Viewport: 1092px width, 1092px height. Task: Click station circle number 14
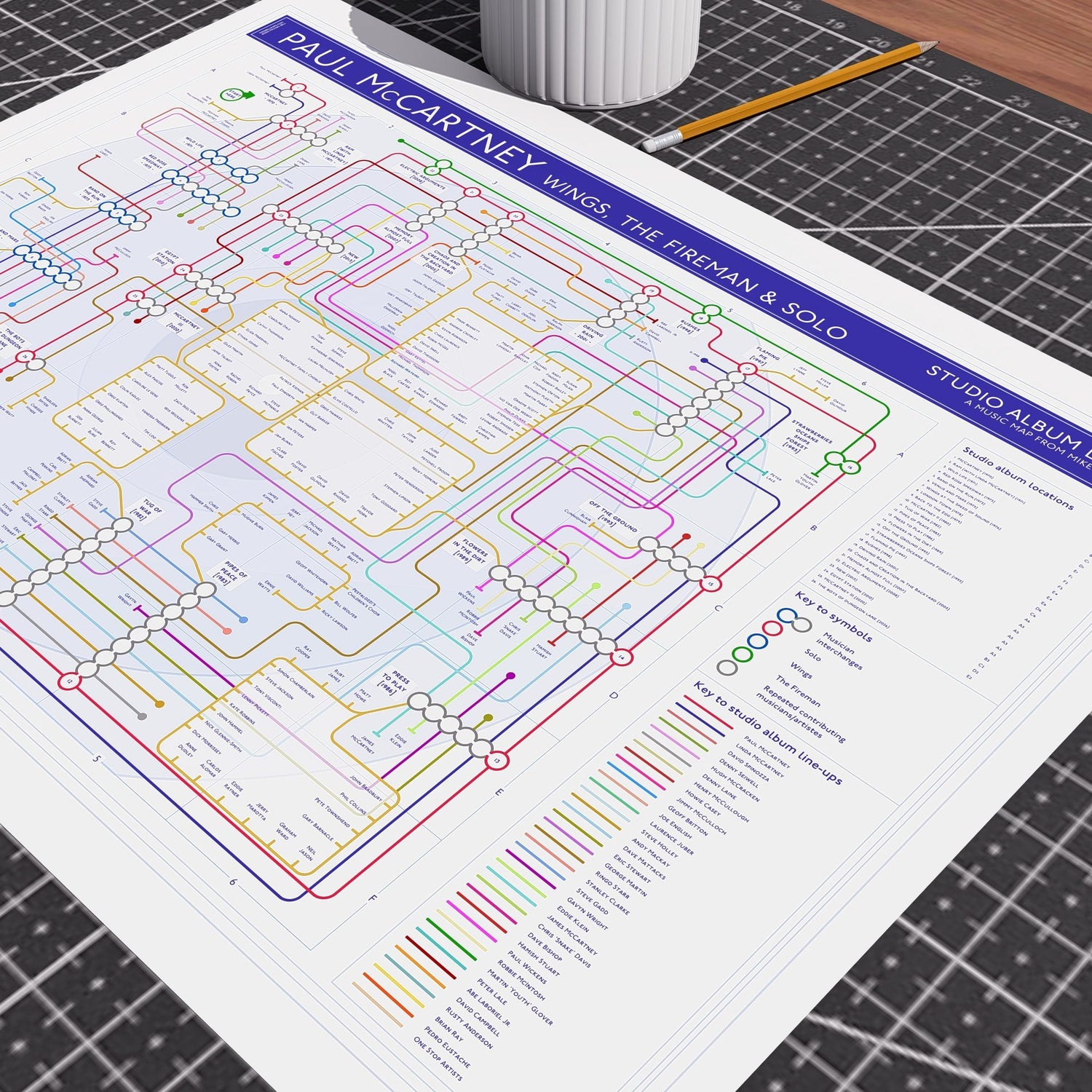pyautogui.click(x=621, y=657)
